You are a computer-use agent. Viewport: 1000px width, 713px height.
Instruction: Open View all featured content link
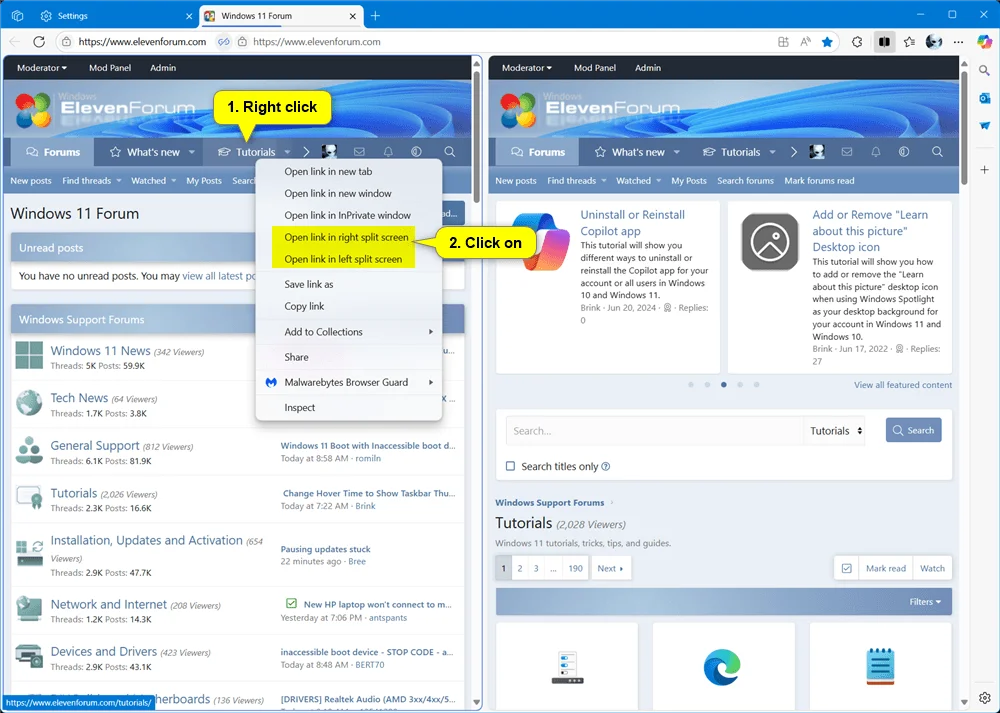[902, 385]
